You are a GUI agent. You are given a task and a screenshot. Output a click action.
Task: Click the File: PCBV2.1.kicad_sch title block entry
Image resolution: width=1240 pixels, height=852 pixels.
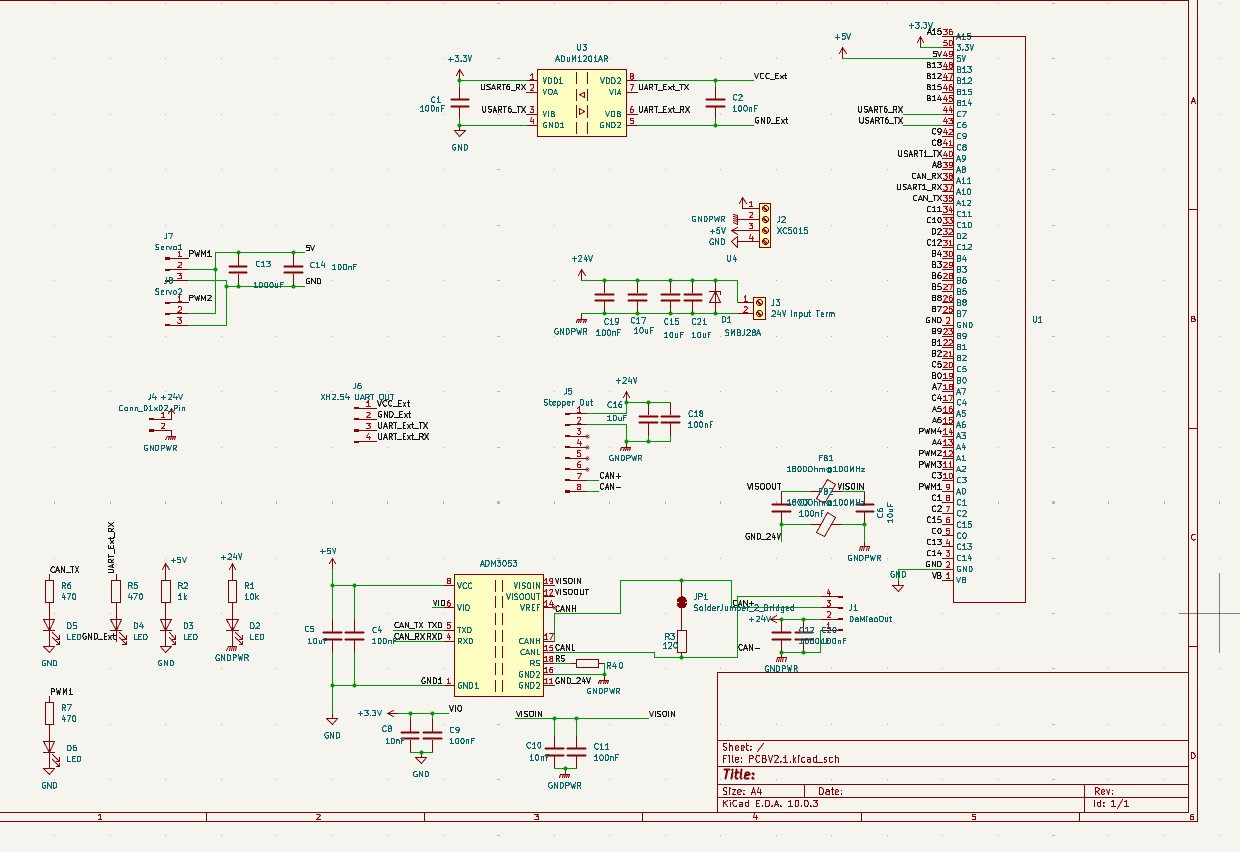click(x=781, y=759)
